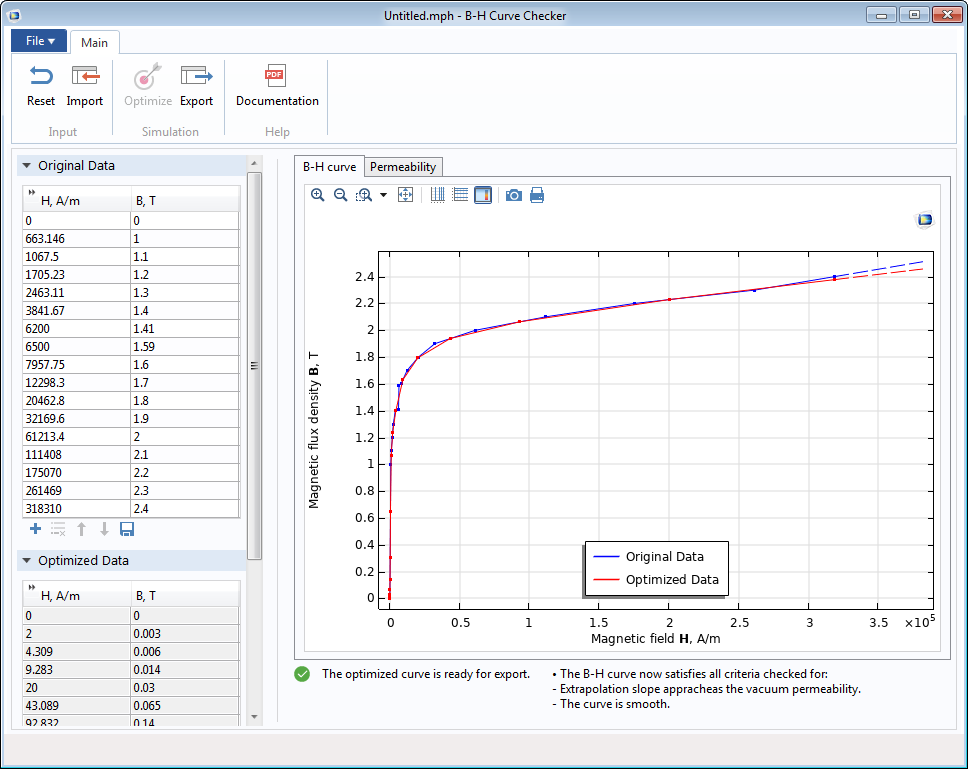Screen dimensions: 968x769
Task: Toggle the plot legend display
Action: [x=483, y=195]
